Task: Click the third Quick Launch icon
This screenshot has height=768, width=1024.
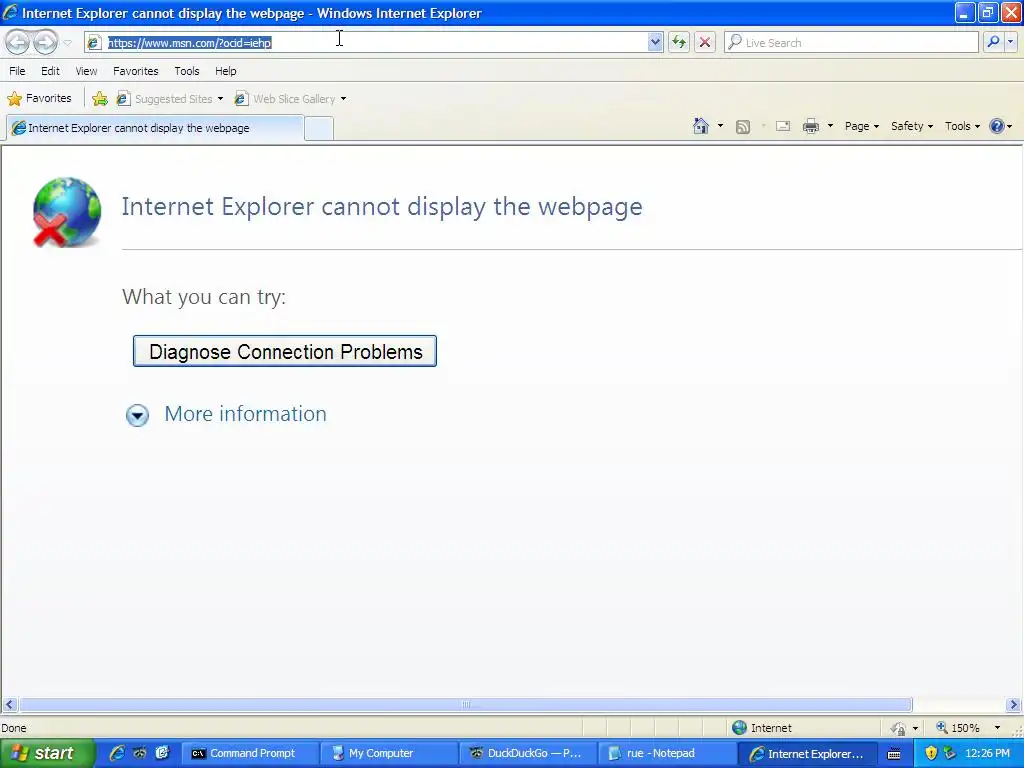Action: [162, 753]
